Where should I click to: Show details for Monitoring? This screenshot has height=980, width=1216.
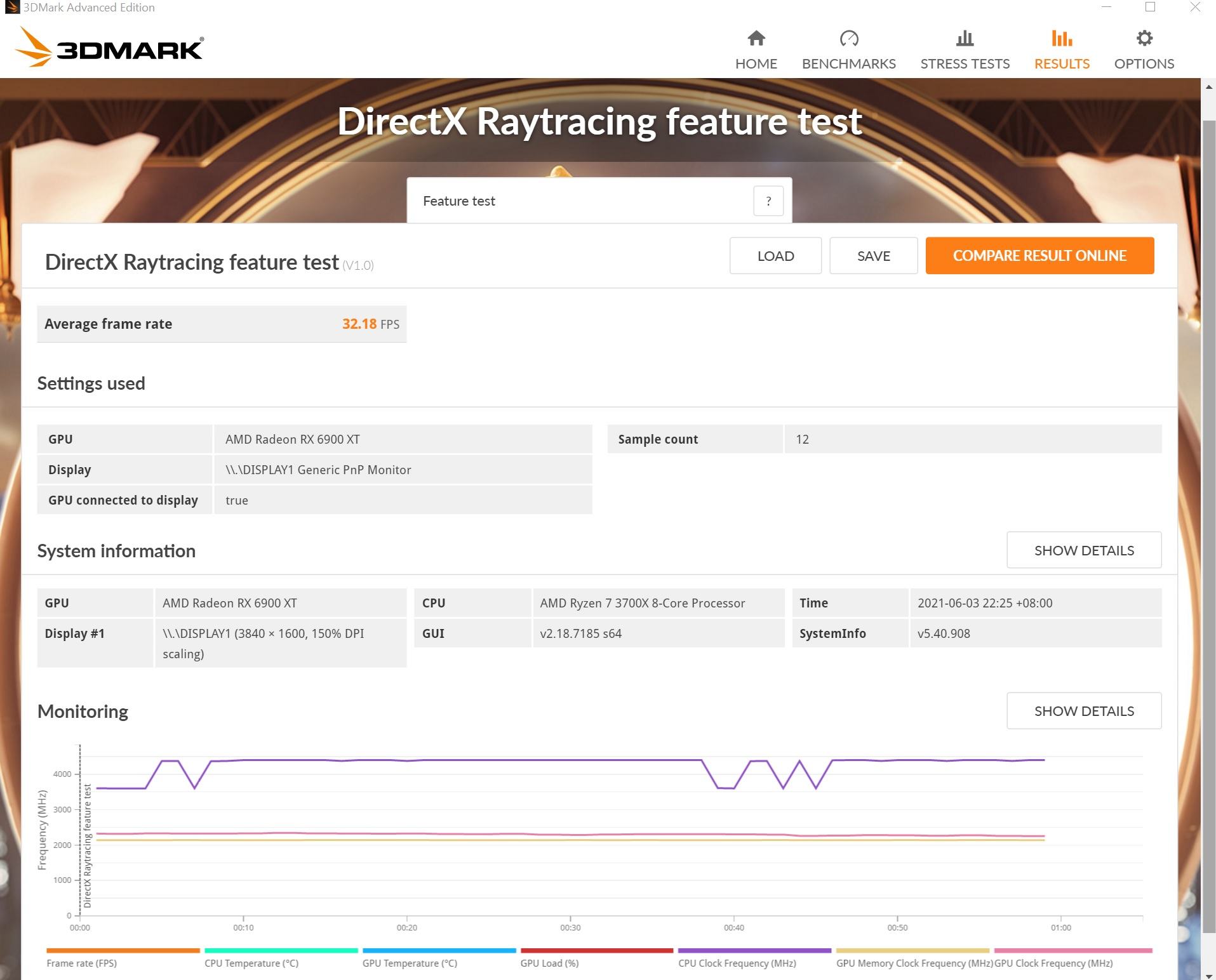click(1084, 711)
